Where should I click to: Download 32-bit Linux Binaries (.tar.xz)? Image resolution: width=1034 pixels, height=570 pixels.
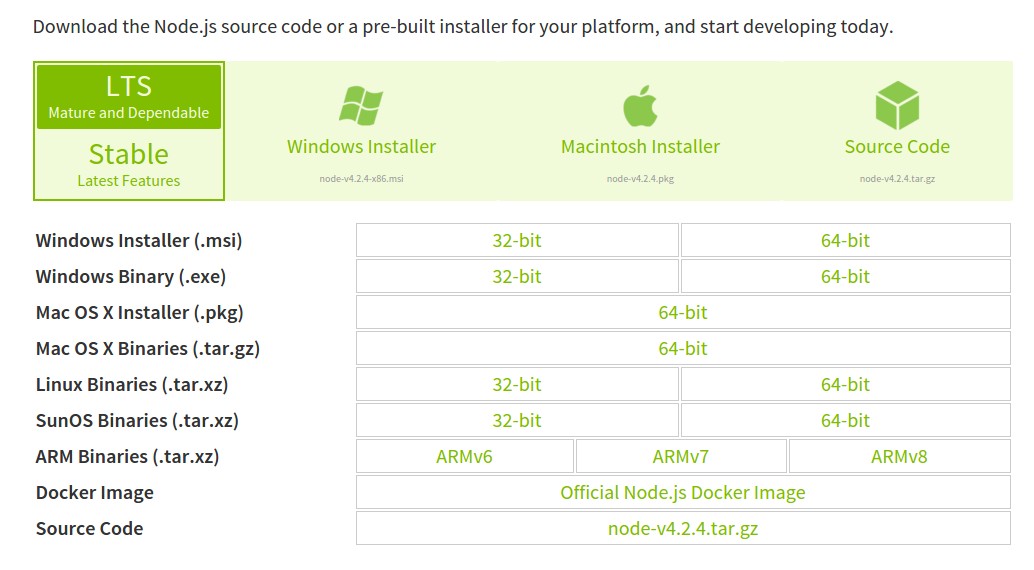pyautogui.click(x=517, y=384)
